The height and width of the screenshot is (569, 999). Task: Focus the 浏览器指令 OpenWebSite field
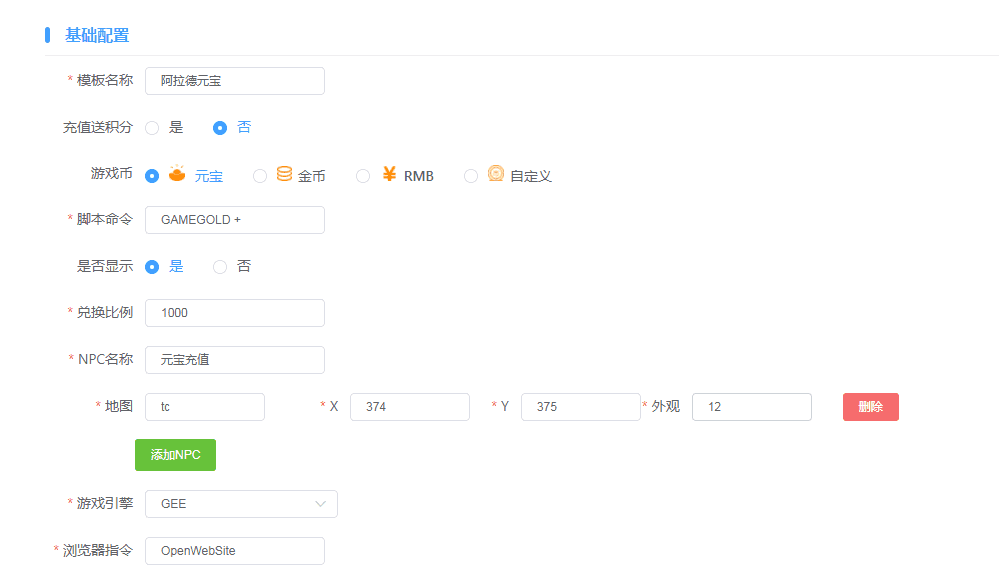[x=234, y=551]
